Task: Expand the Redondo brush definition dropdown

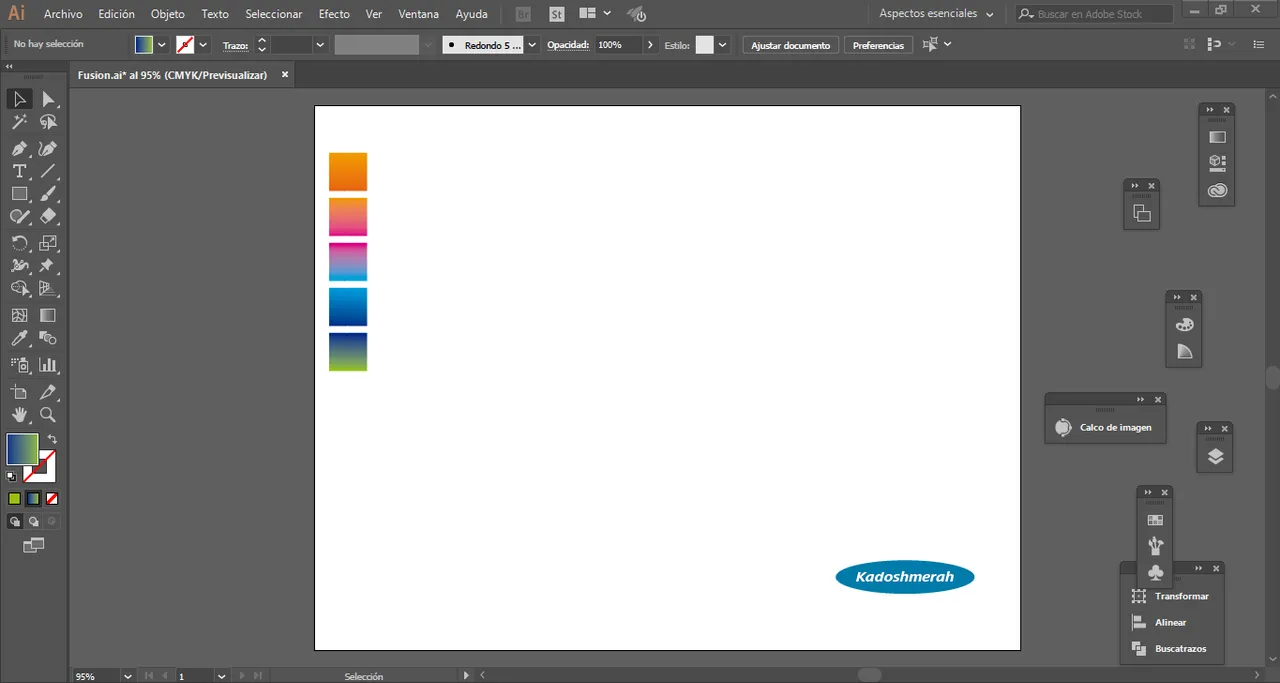Action: click(532, 45)
